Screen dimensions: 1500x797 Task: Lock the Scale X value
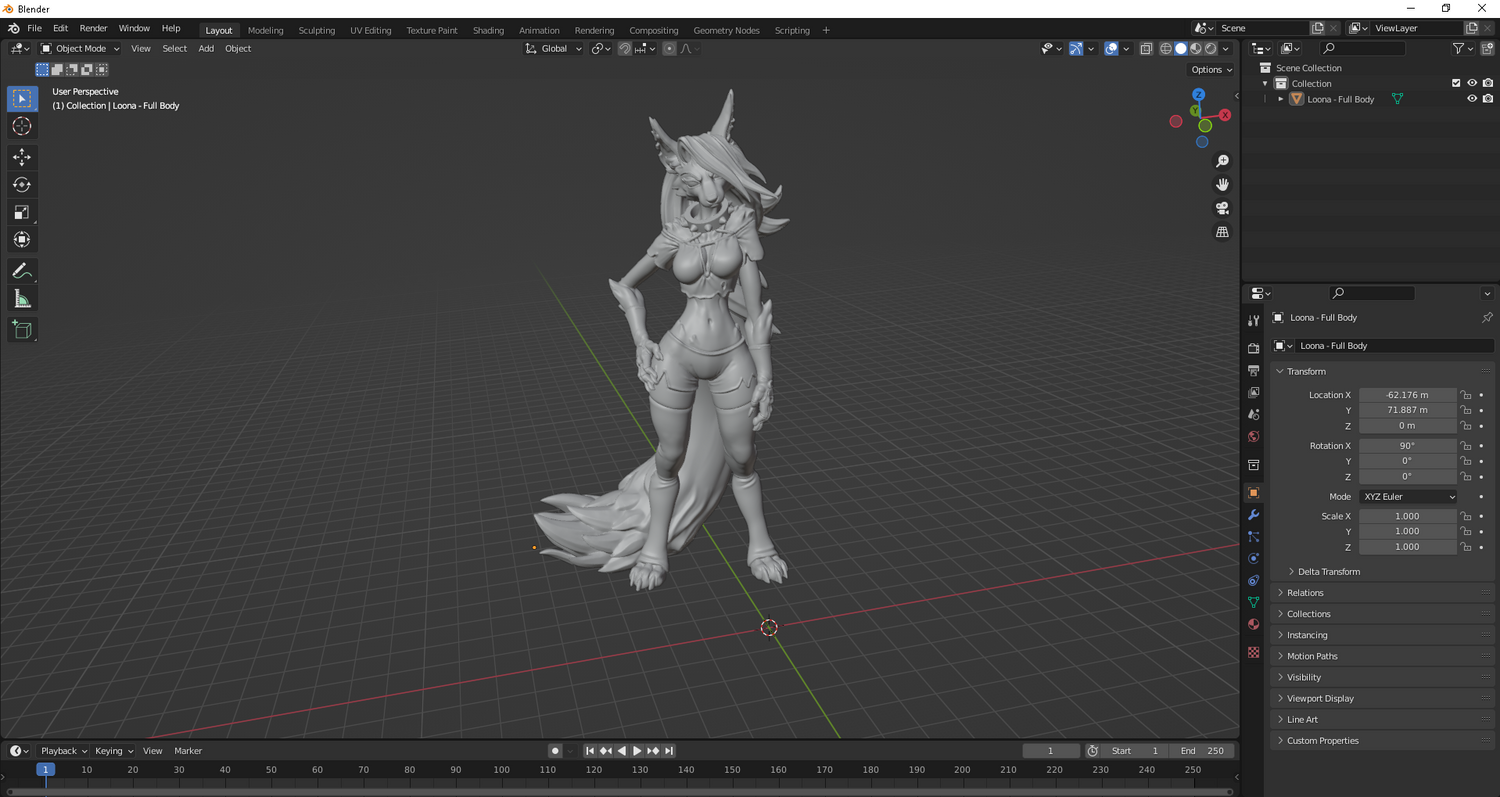click(1466, 516)
